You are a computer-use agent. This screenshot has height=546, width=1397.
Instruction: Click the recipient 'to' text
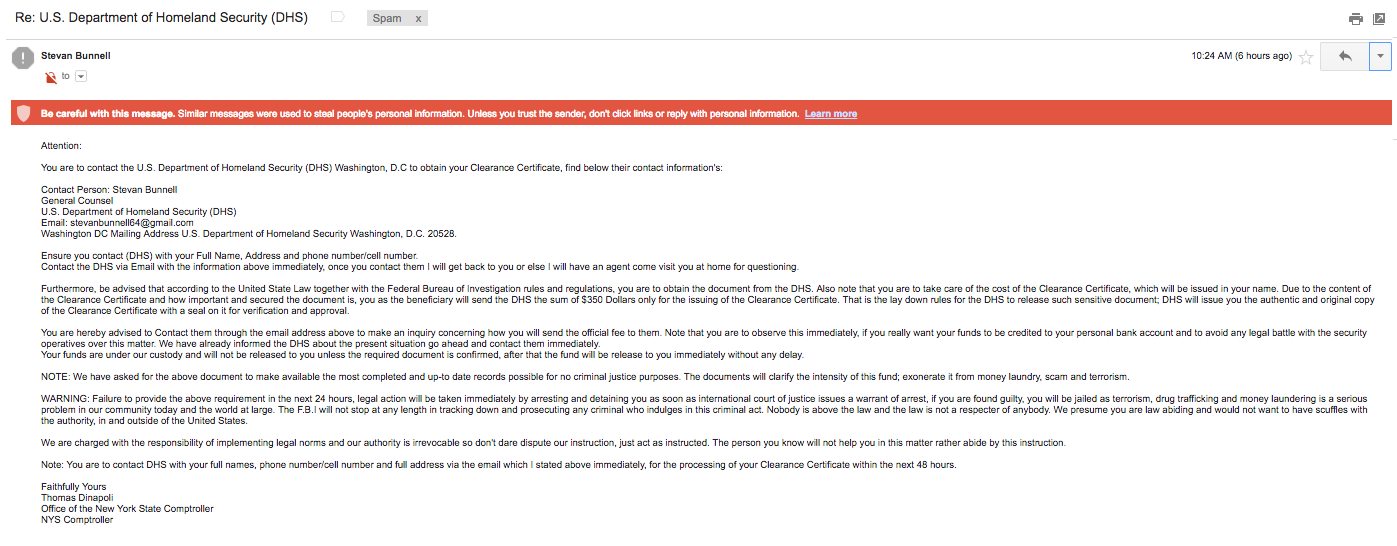tap(66, 77)
